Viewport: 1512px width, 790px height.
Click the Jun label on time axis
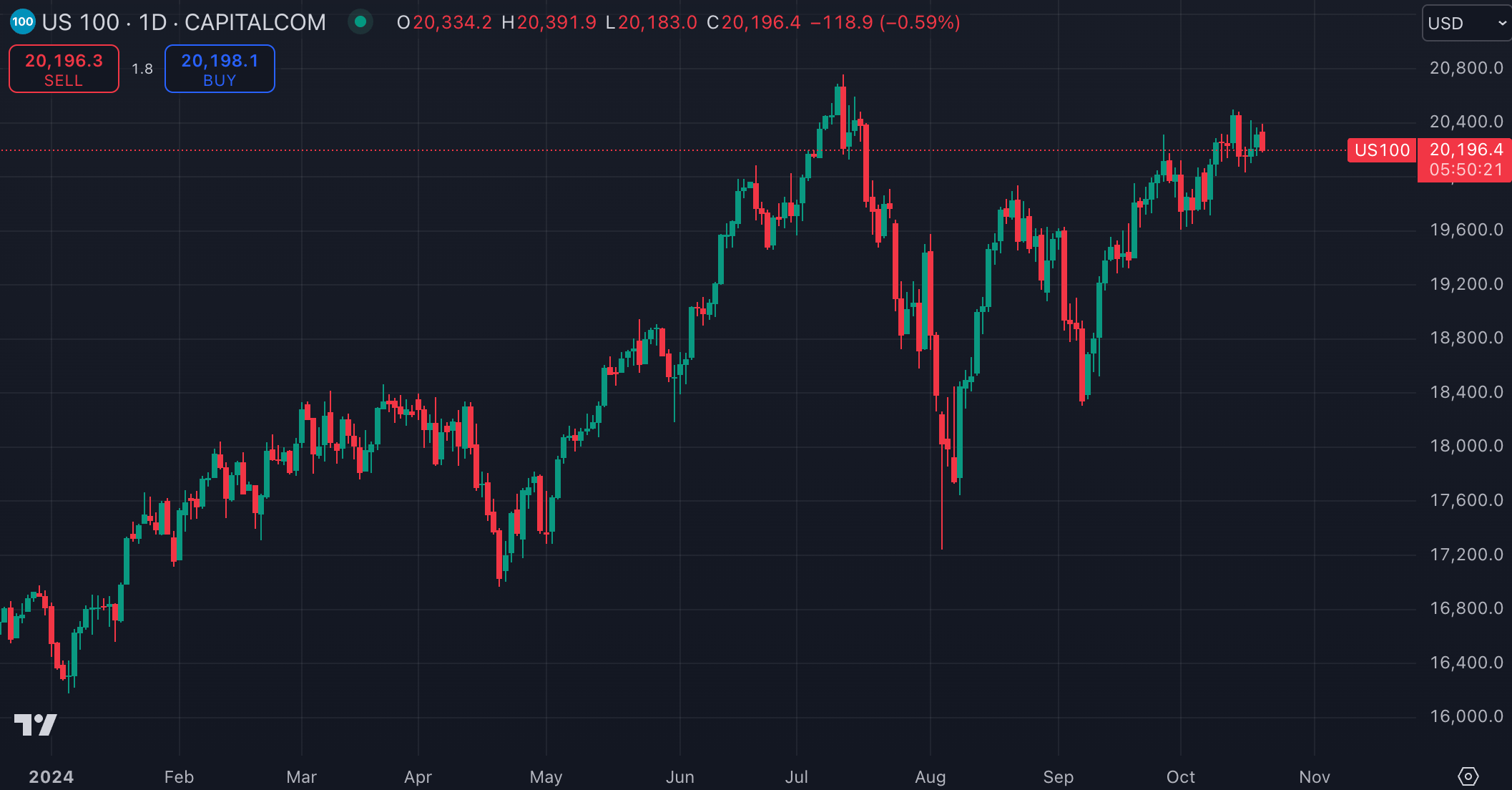680,777
